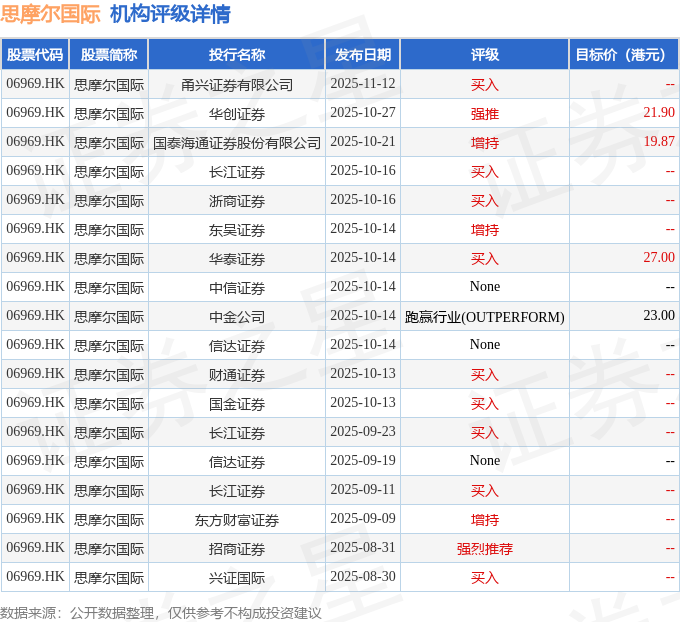Image resolution: width=680 pixels, height=622 pixels.
Task: Click the 强烈推荐 rating
Action: (485, 549)
